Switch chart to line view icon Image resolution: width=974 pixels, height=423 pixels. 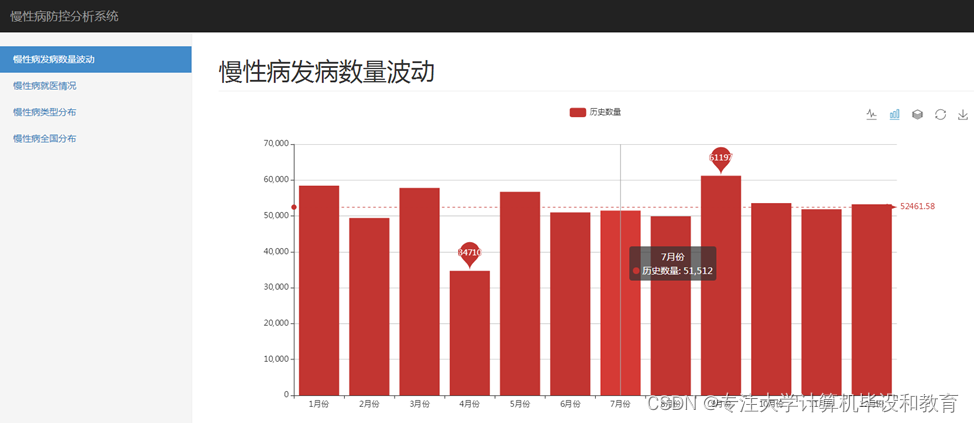pyautogui.click(x=872, y=114)
